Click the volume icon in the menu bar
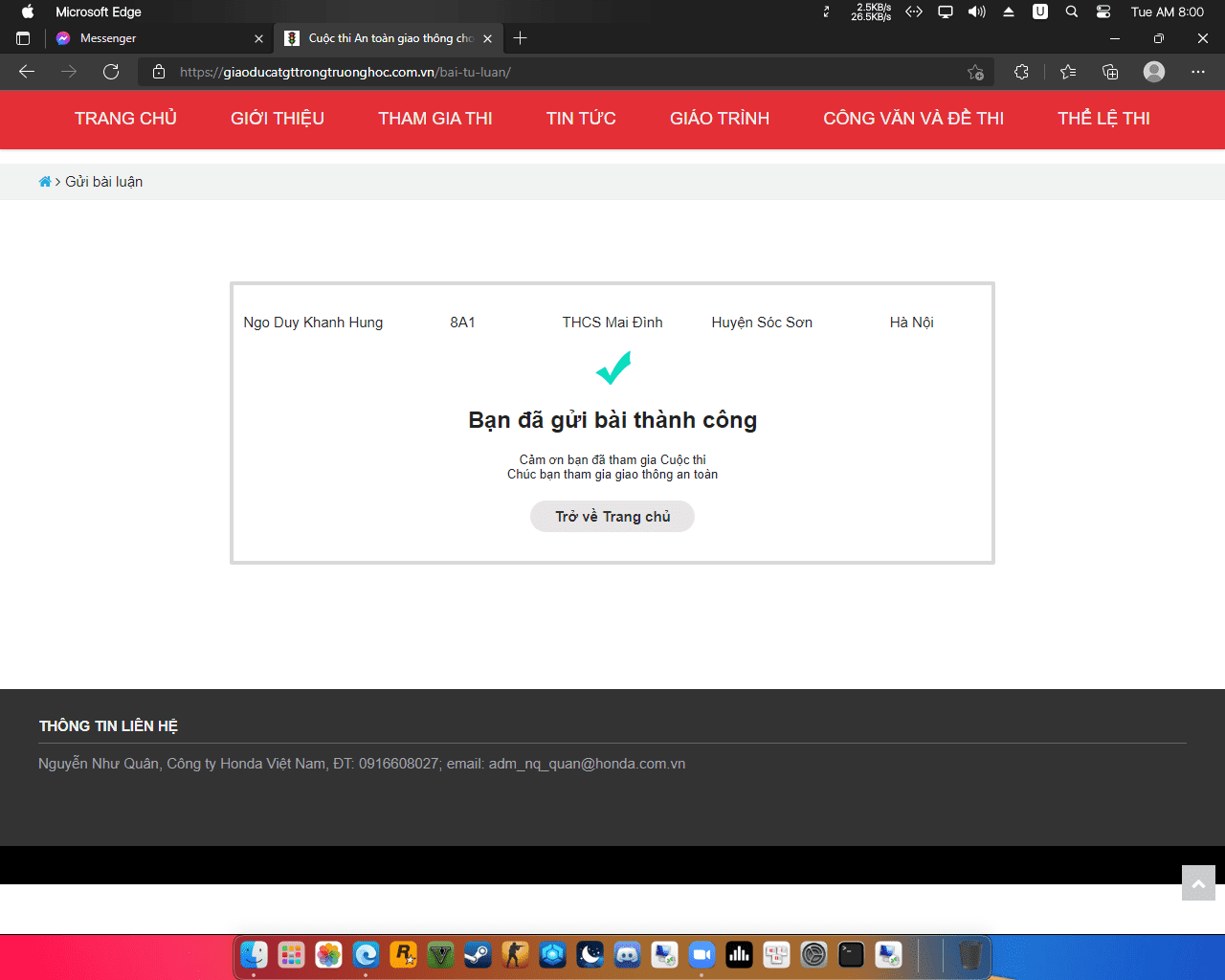This screenshot has width=1225, height=980. click(x=977, y=11)
